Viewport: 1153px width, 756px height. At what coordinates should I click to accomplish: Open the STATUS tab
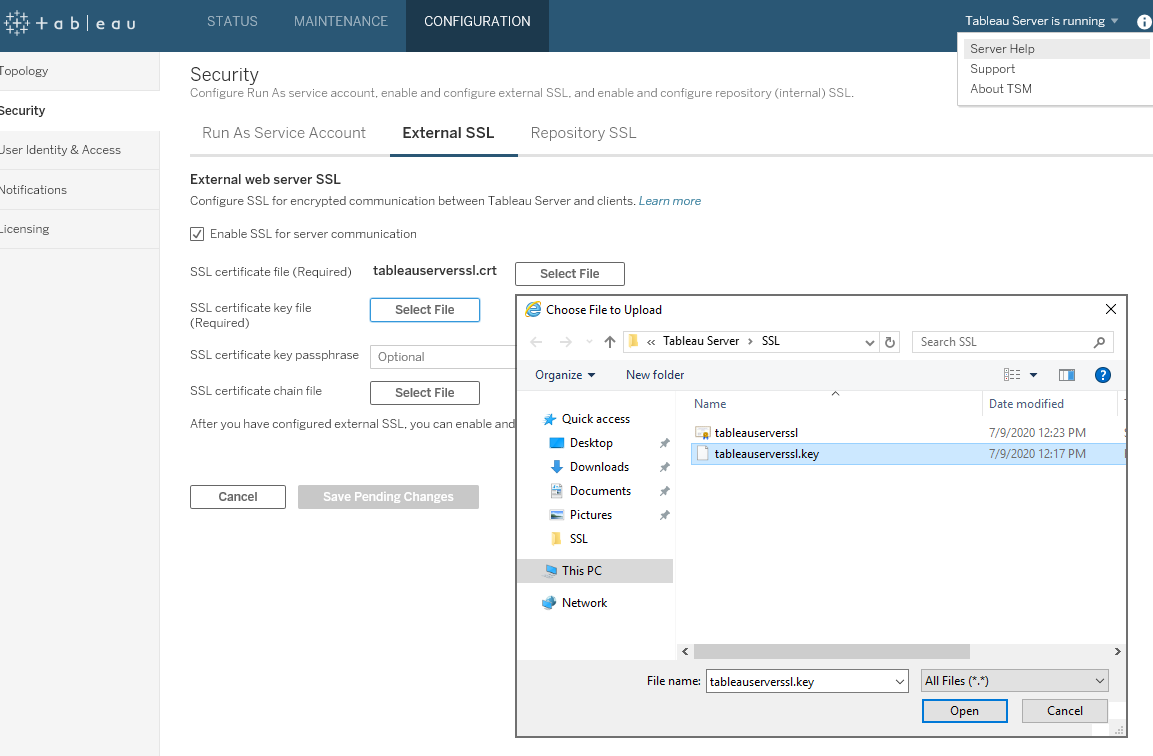pos(232,21)
